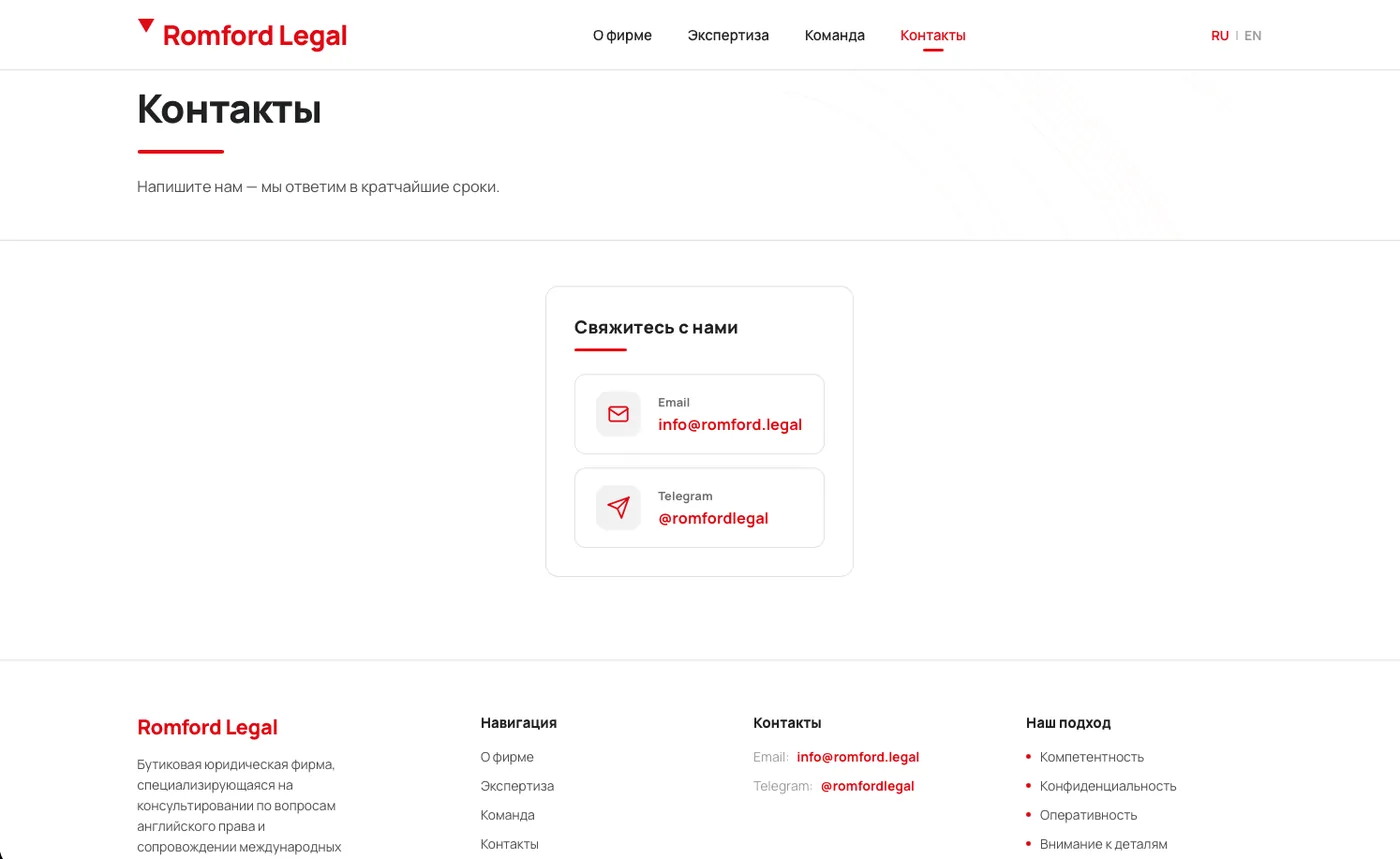Click the Оперативность list item
Image resolution: width=1400 pixels, height=859 pixels.
[1088, 815]
